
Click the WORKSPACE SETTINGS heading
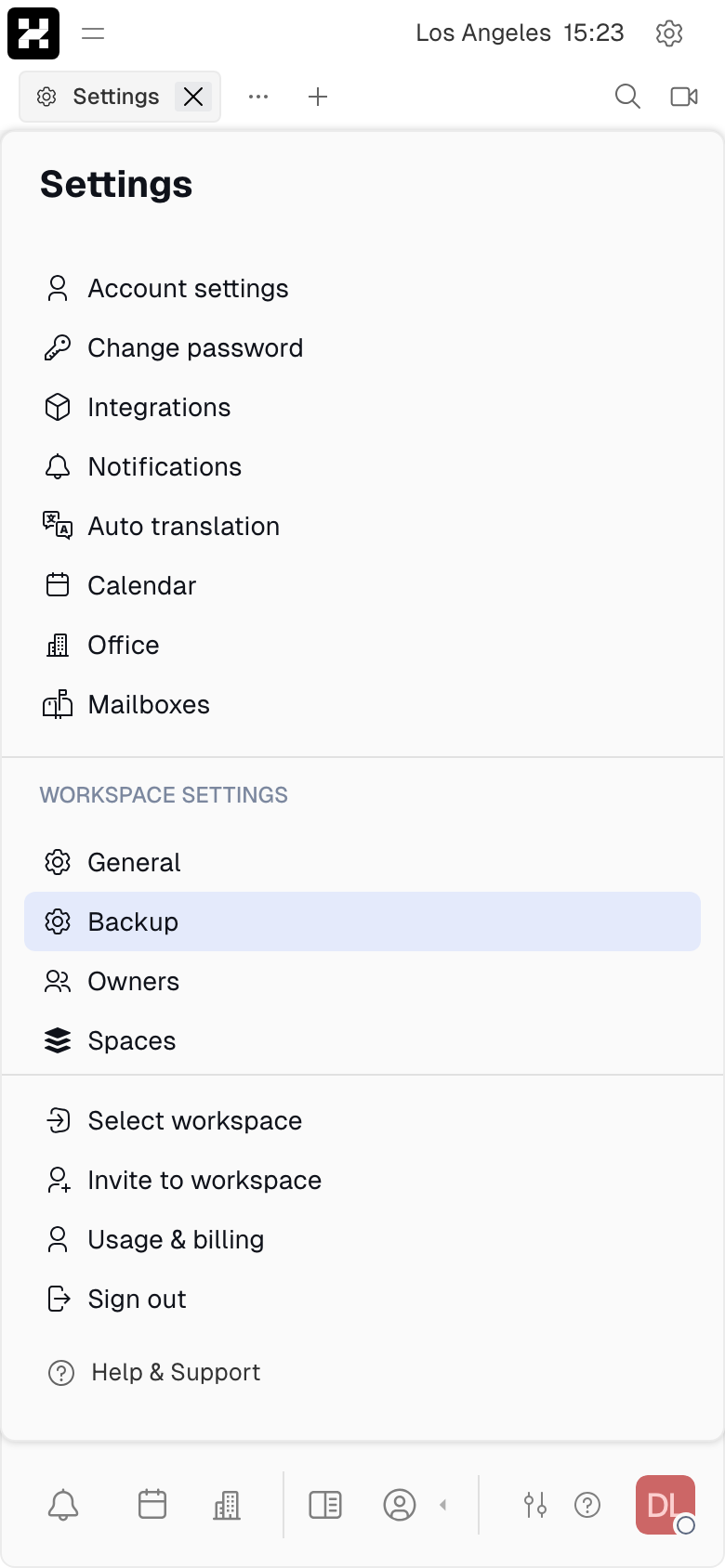point(164,795)
